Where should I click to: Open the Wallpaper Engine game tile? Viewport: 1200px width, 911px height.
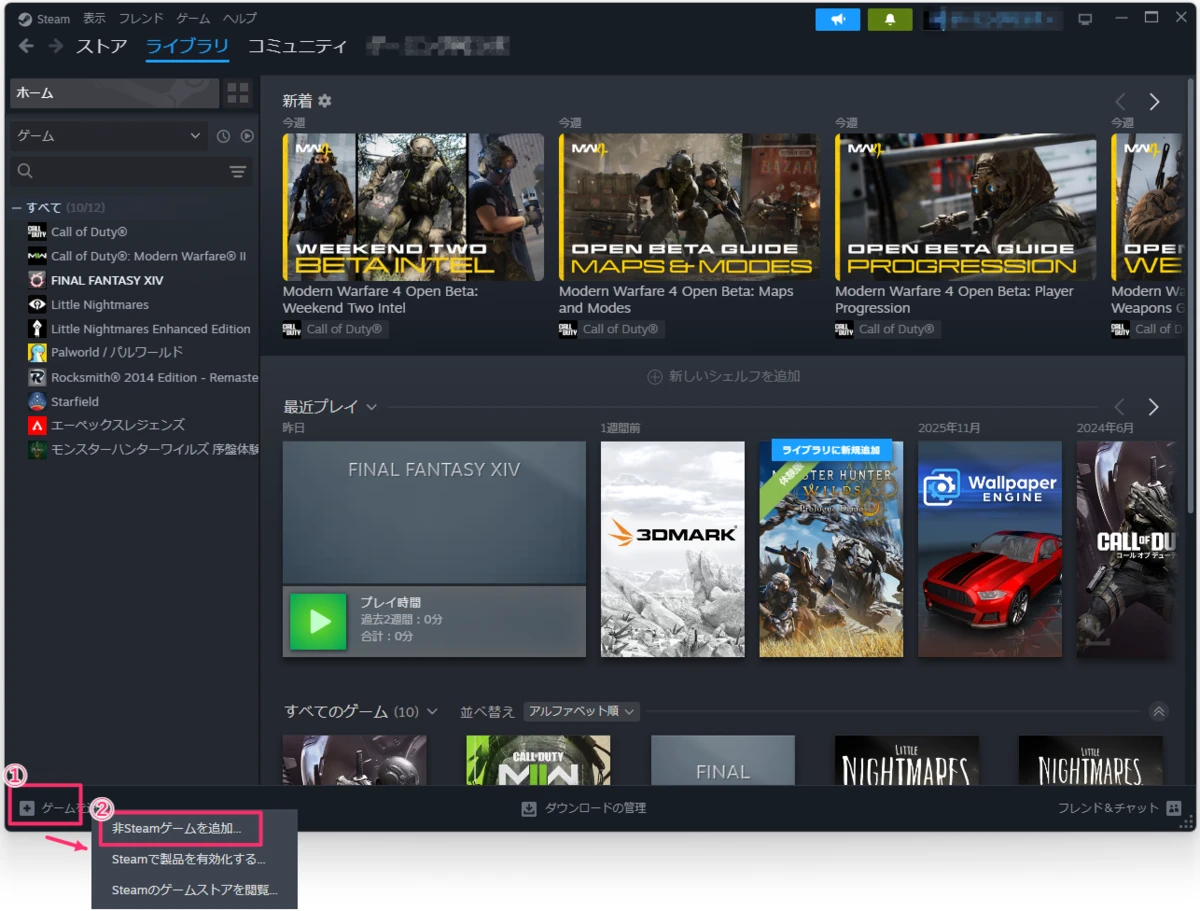990,549
